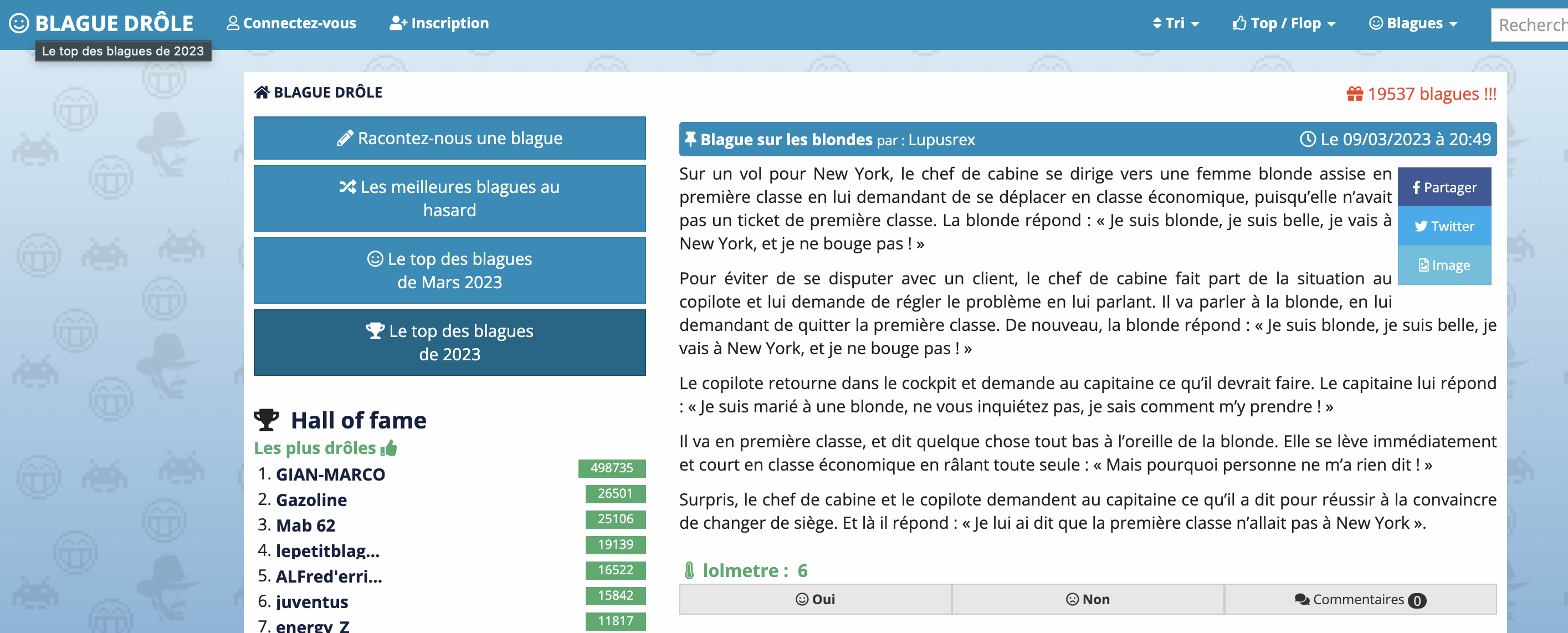Screen dimensions: 1568x633
Task: Open Commentaires for the joke
Action: (x=1360, y=600)
